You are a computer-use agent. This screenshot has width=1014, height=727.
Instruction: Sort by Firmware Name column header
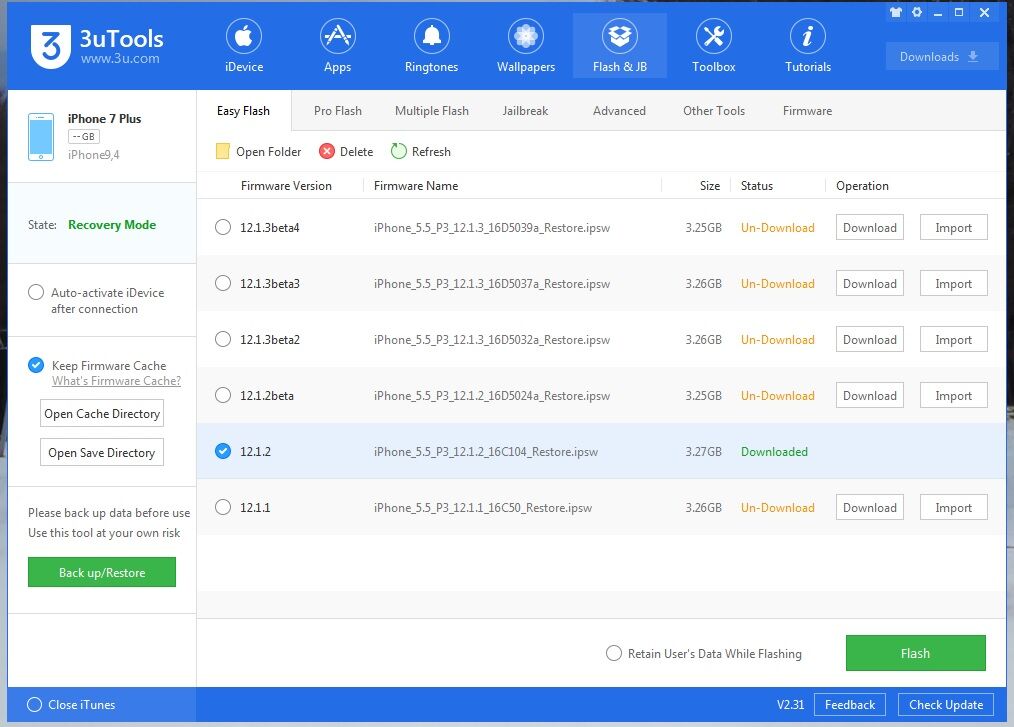(x=416, y=186)
